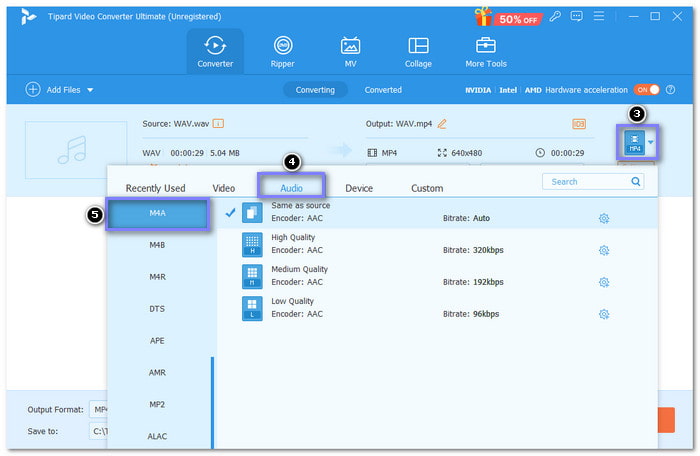This screenshot has width=700, height=456.
Task: Choose Low Quality preset
Action: (438, 308)
